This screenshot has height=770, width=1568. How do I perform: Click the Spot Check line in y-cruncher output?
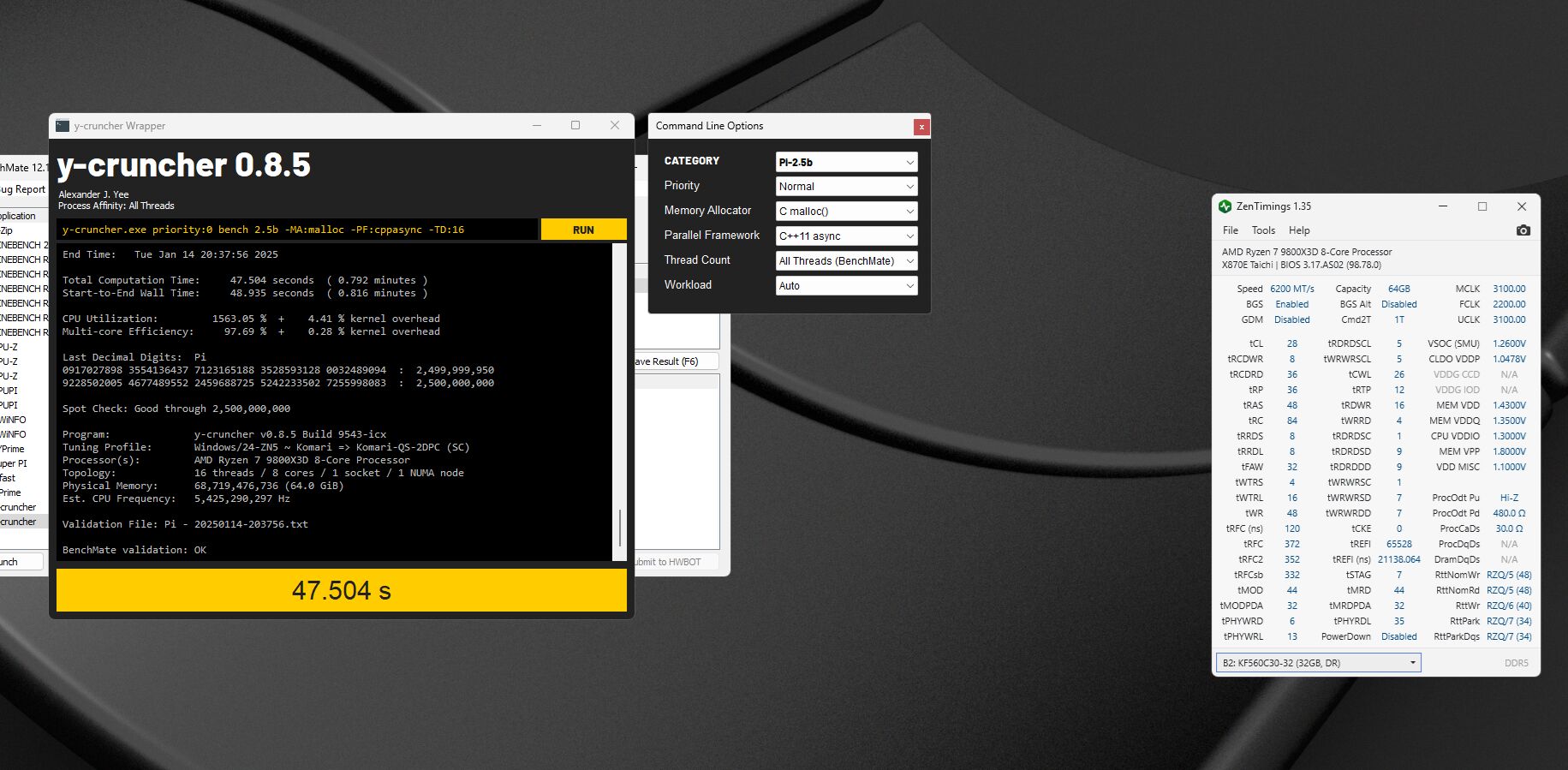(176, 409)
